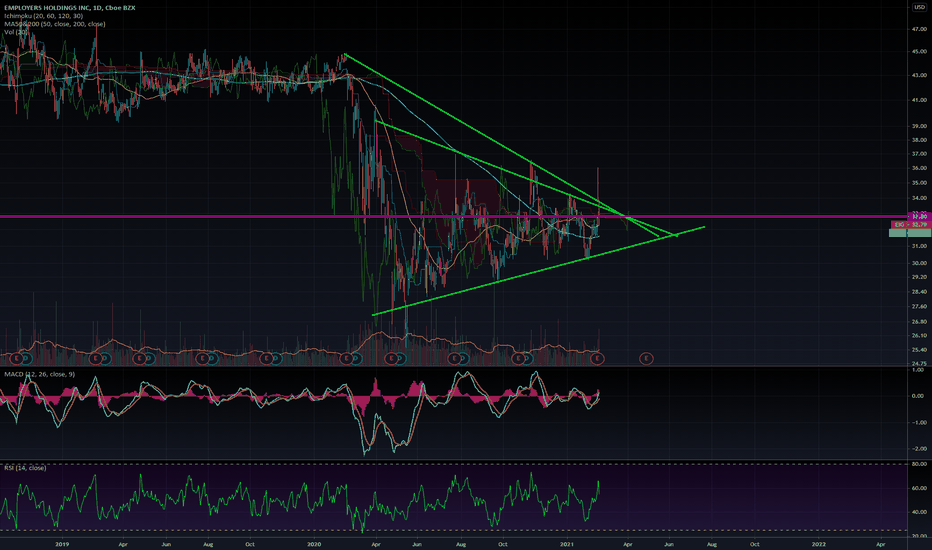This screenshot has height=550, width=932.
Task: Open the April 2019 earnings E marker
Action: tap(139, 359)
